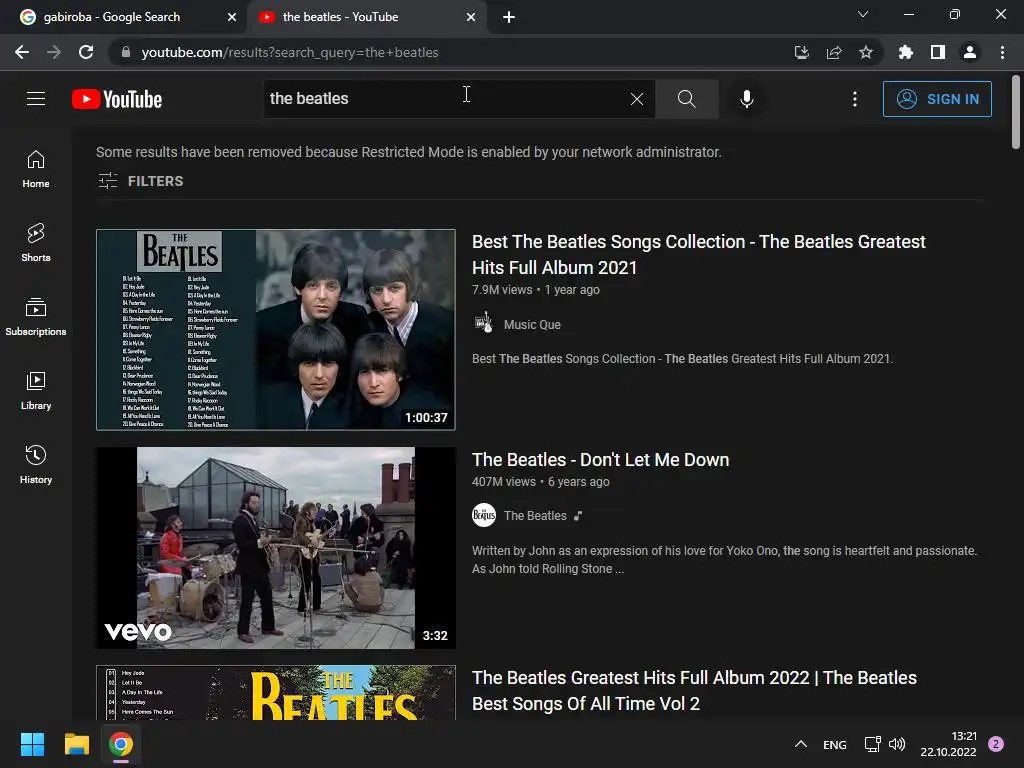Open Shorts in the sidebar

[36, 243]
